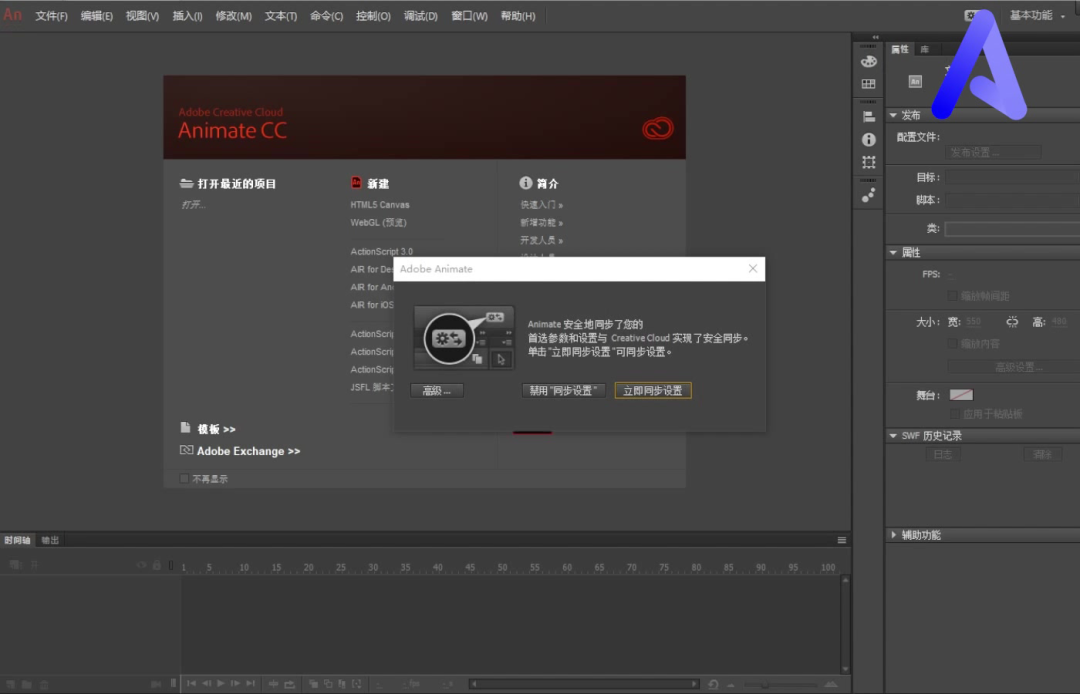
Task: Collapse the right panels with double-arrow icon
Action: tap(875, 37)
